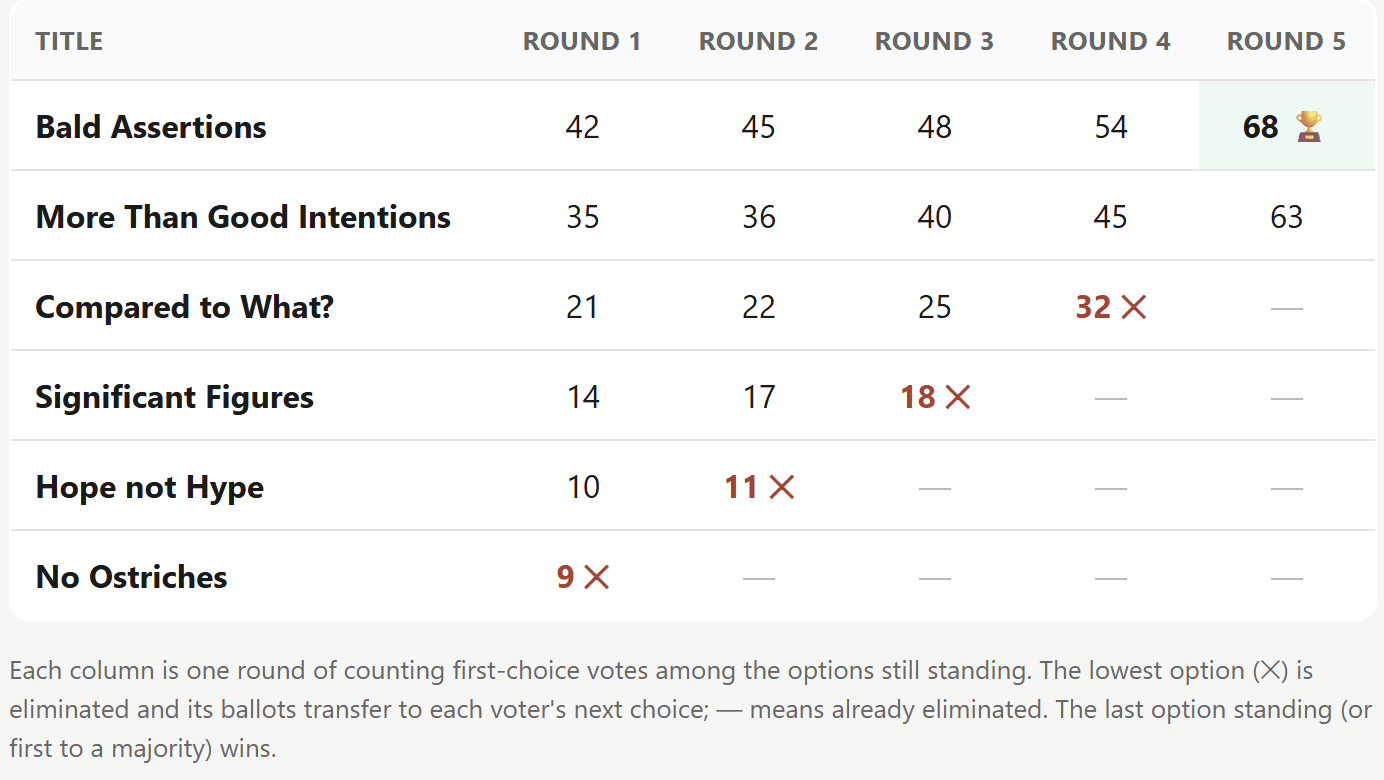Click the No Ostriches row title
1384x780 pixels.
[x=132, y=577]
